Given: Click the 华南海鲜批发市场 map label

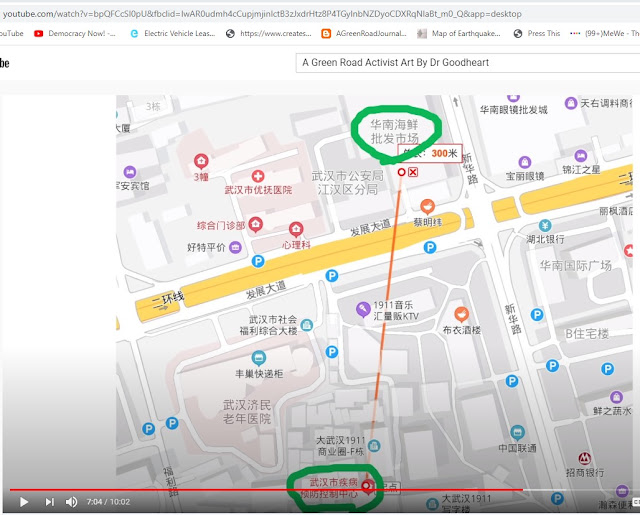Looking at the screenshot, I should (394, 131).
